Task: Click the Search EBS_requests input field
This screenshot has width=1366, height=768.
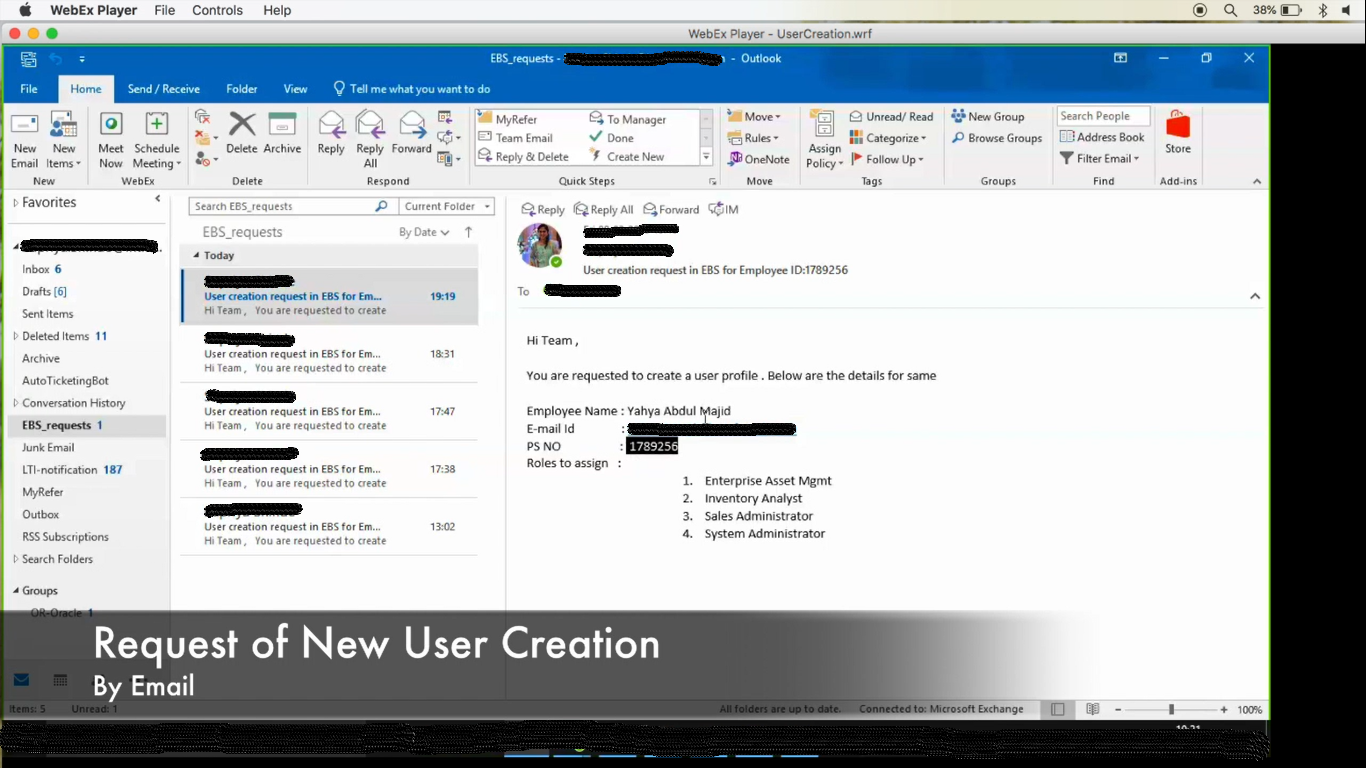Action: click(x=282, y=206)
